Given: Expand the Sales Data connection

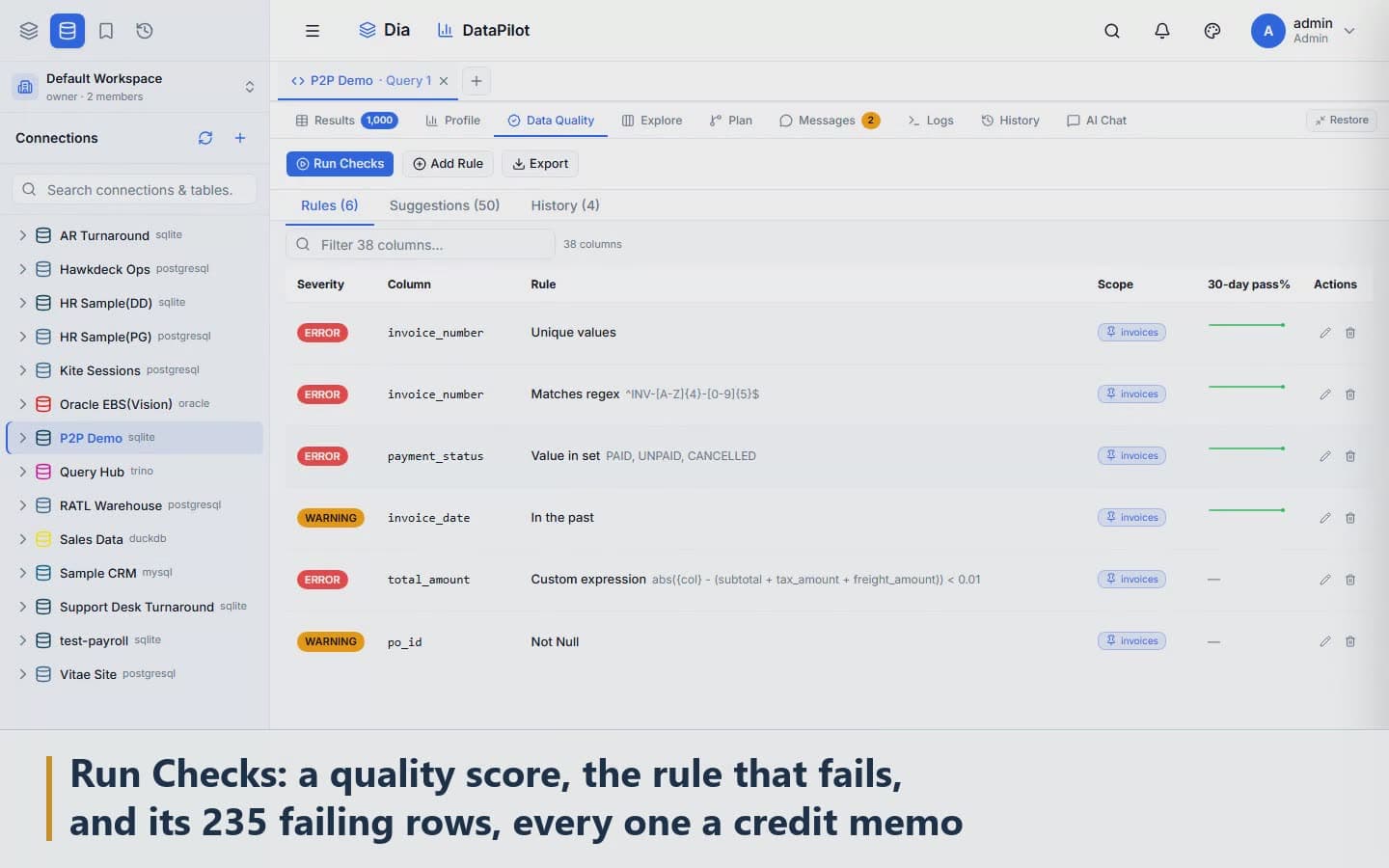Looking at the screenshot, I should pyautogui.click(x=23, y=539).
